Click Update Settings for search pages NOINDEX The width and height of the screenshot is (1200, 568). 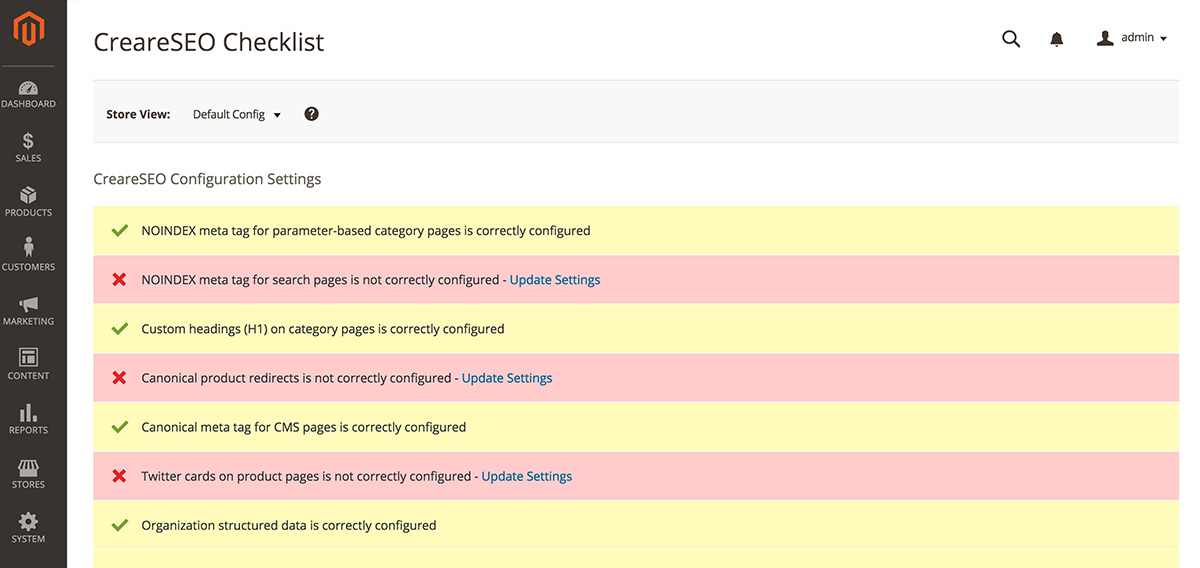point(555,280)
